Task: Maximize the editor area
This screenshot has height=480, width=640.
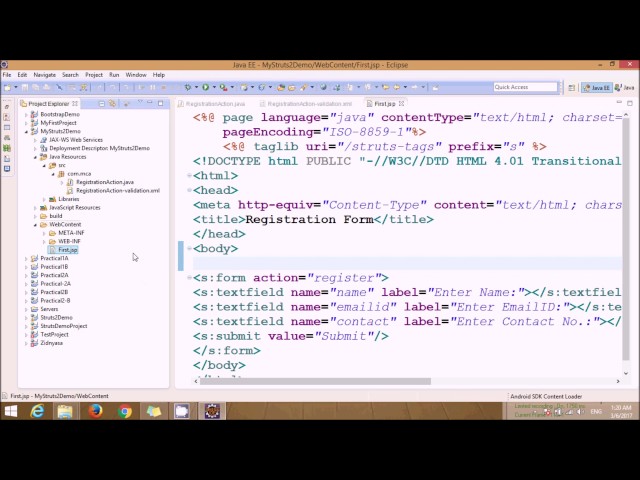Action: tap(630, 103)
